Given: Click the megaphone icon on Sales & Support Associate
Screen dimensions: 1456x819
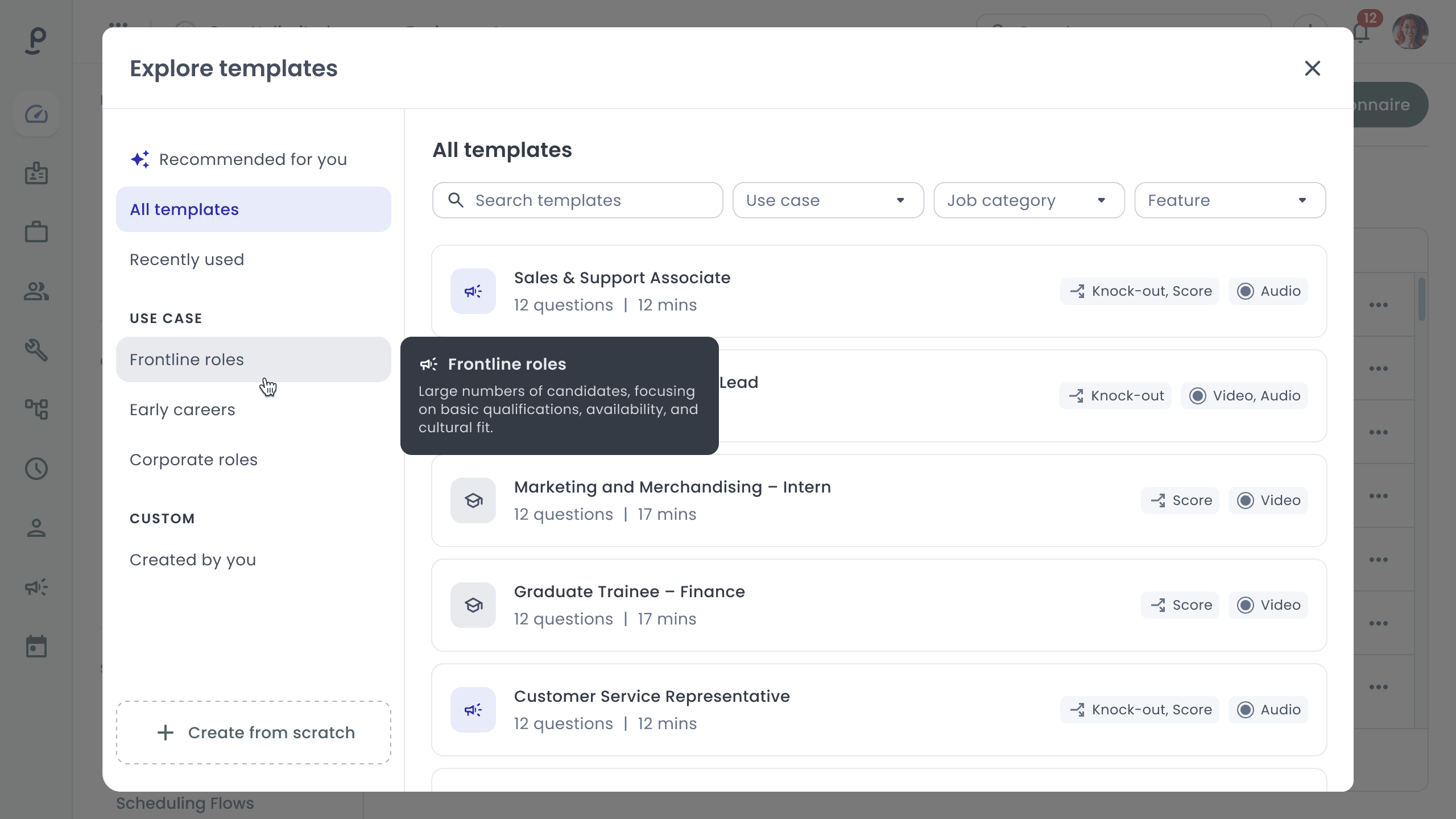Looking at the screenshot, I should tap(473, 291).
